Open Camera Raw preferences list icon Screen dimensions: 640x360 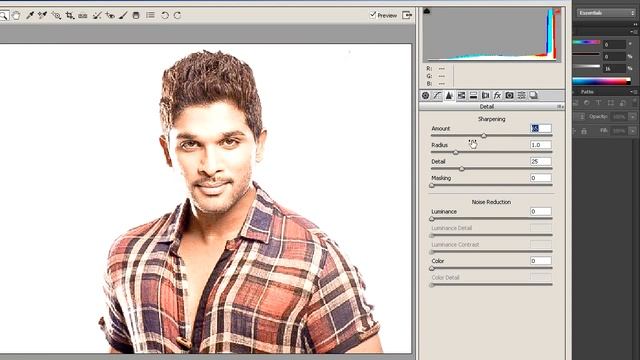tap(151, 15)
